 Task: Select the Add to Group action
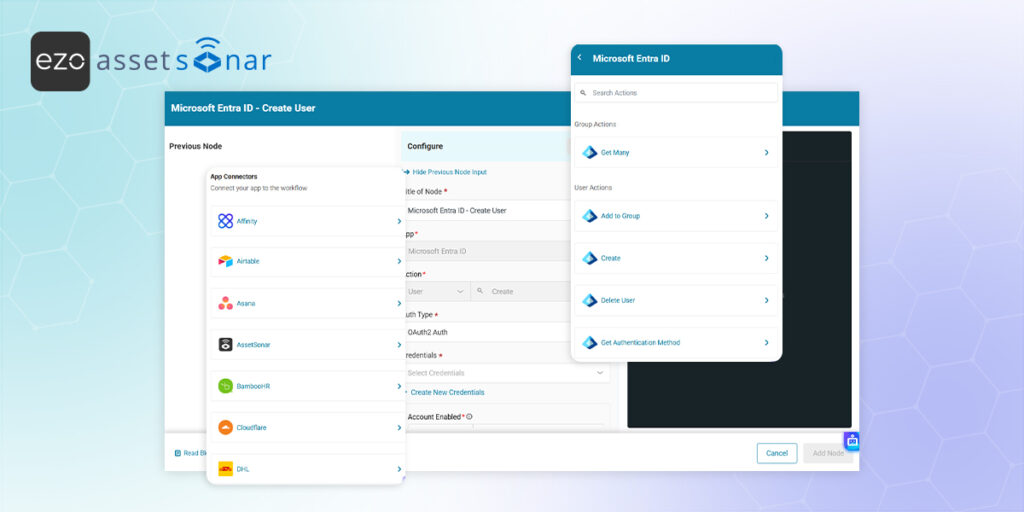click(x=676, y=216)
